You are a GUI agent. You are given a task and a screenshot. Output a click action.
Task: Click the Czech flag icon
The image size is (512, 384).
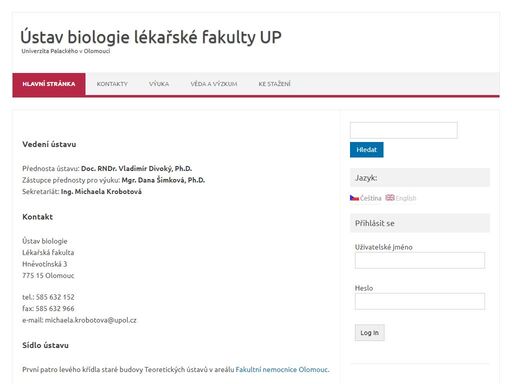[354, 198]
